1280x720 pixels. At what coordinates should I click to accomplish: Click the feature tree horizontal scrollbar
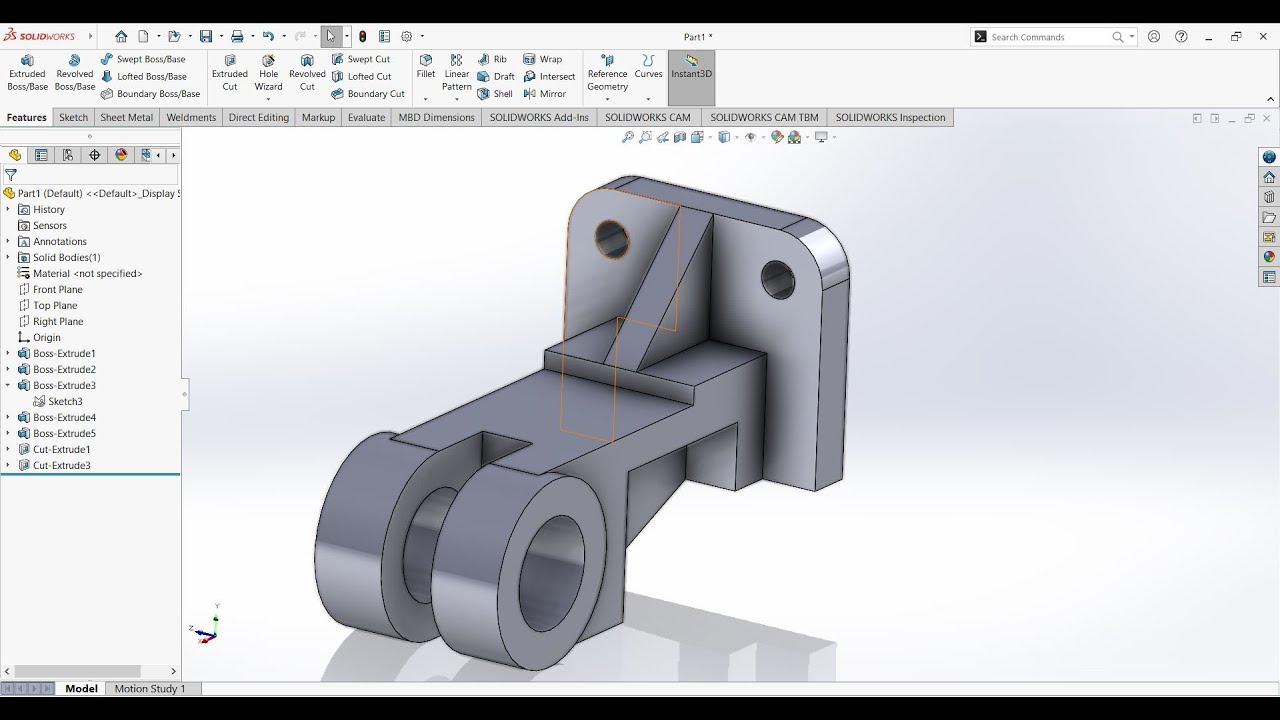78,671
